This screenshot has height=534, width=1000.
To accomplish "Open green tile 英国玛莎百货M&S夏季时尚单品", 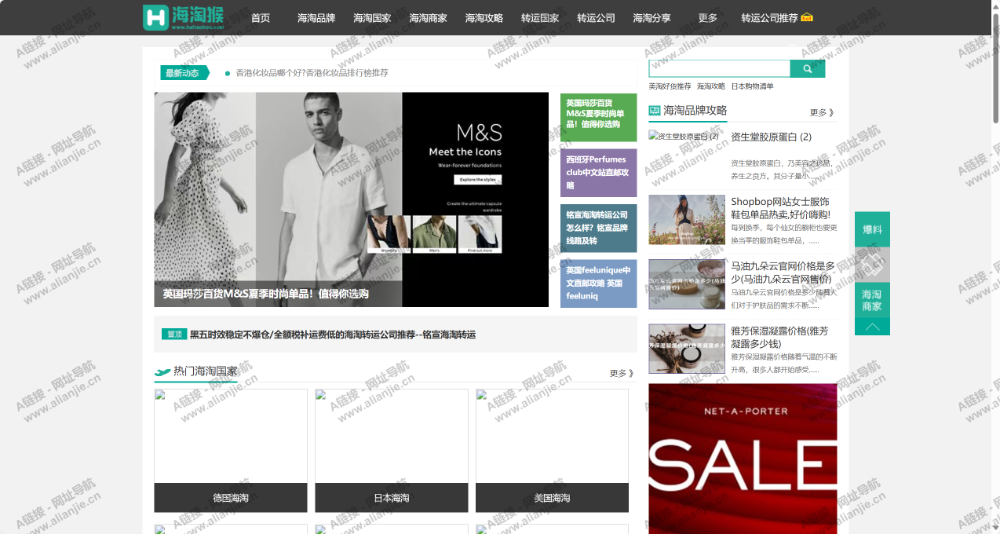I will [598, 117].
